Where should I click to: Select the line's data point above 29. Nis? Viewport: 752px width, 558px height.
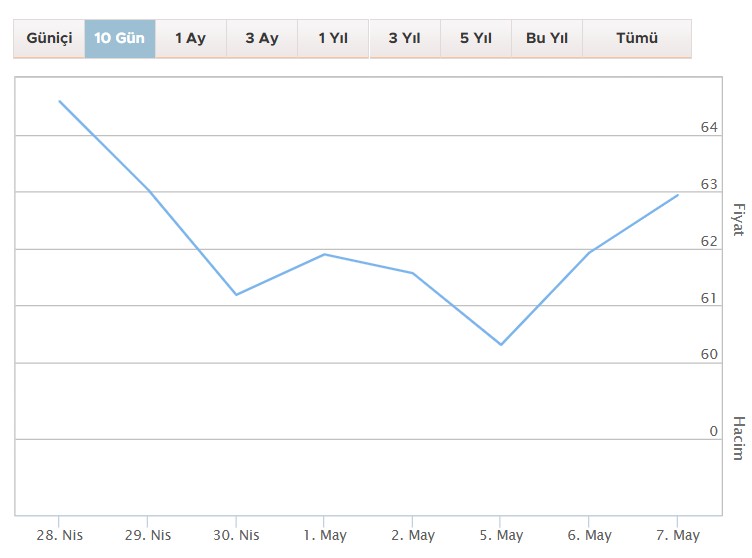[x=148, y=189]
